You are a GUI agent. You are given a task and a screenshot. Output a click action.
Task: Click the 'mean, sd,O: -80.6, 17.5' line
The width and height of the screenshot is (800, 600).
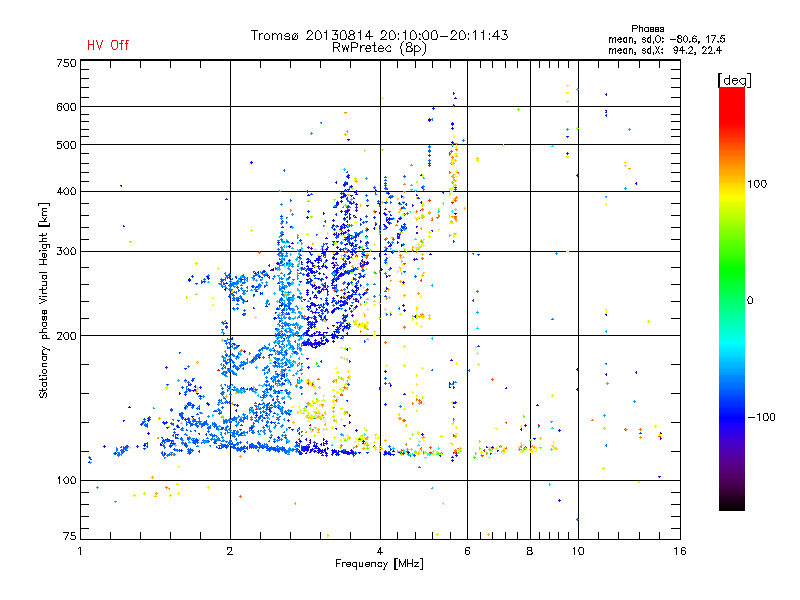[666, 39]
